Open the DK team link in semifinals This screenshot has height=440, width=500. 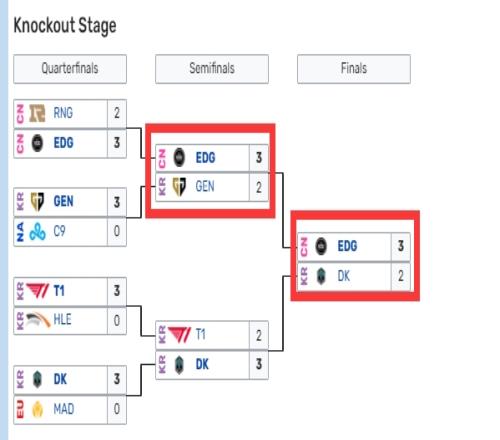[x=202, y=364]
